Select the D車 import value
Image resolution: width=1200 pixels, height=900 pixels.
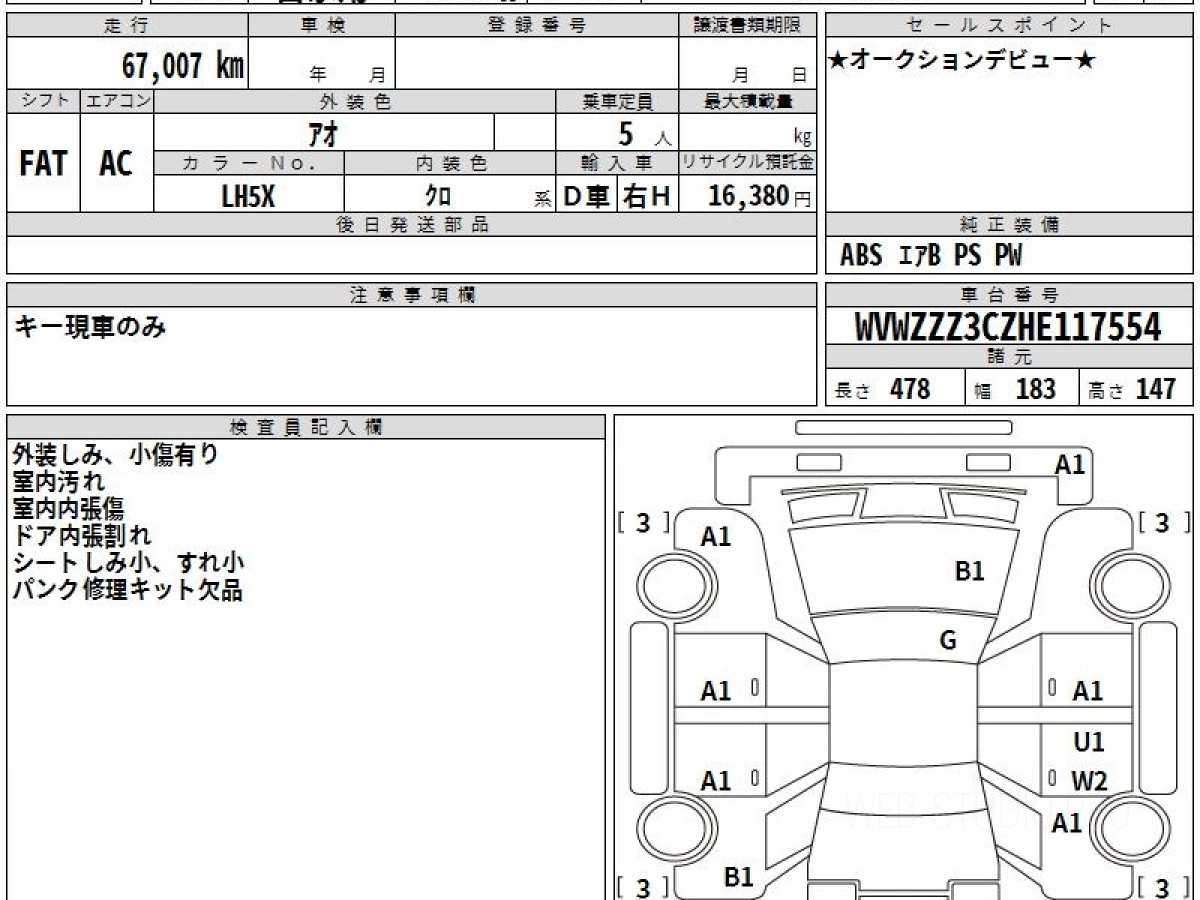point(586,197)
